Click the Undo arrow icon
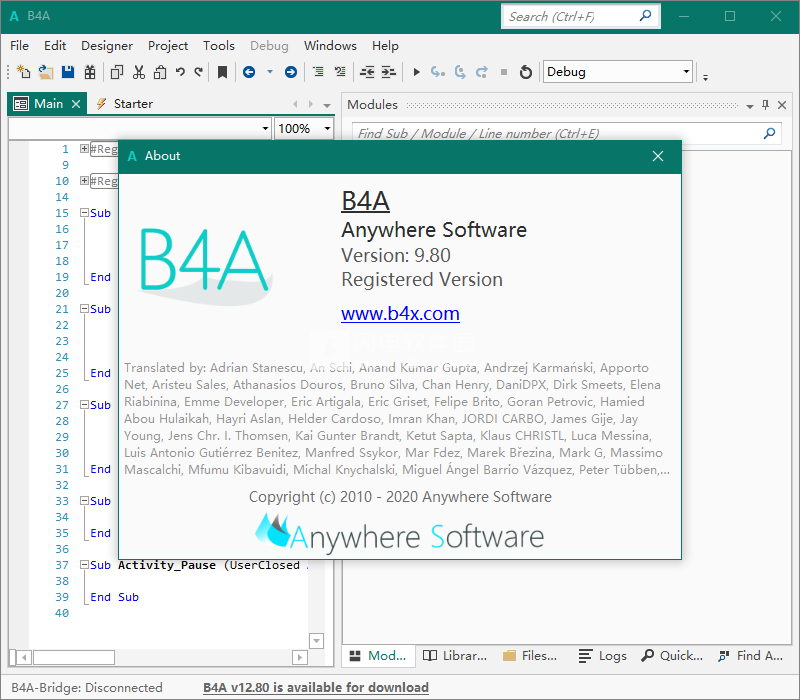 tap(180, 71)
